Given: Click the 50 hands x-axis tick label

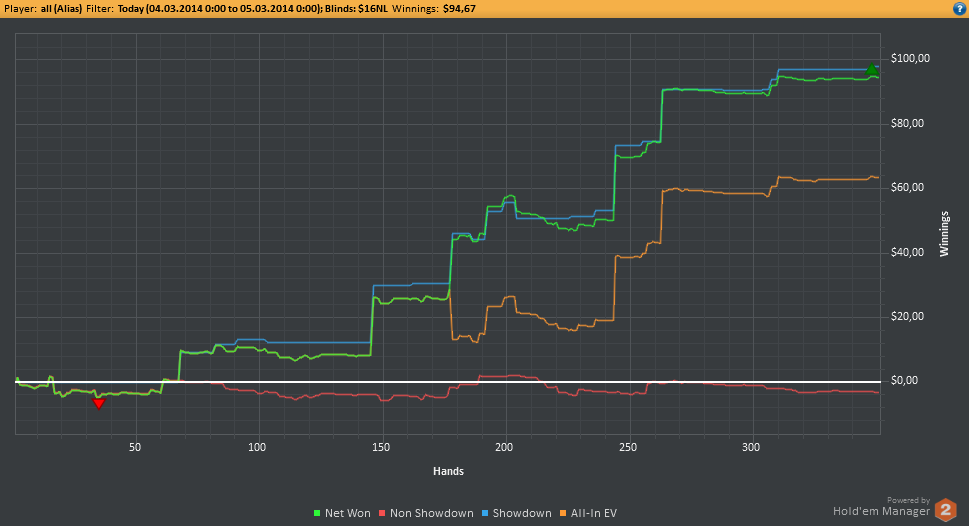Looking at the screenshot, I should [135, 447].
